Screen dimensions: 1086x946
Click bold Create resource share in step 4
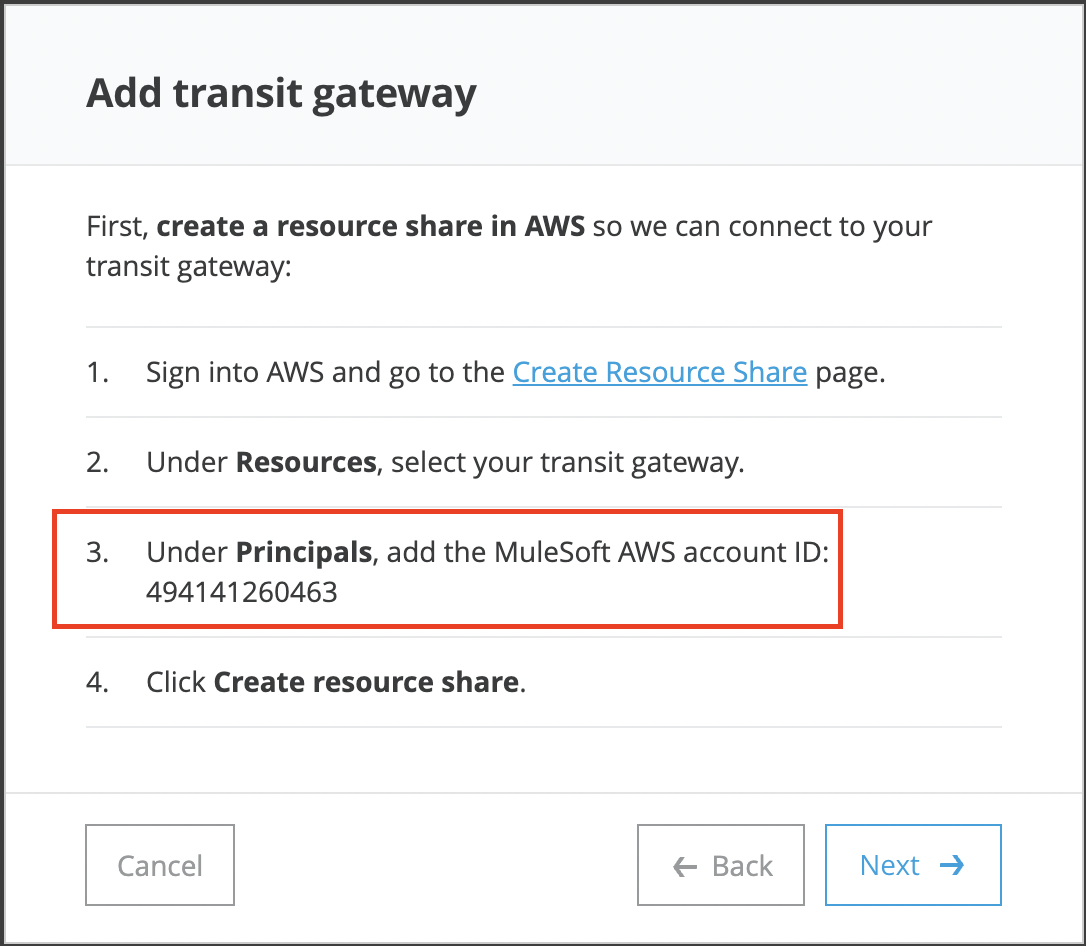click(x=366, y=683)
